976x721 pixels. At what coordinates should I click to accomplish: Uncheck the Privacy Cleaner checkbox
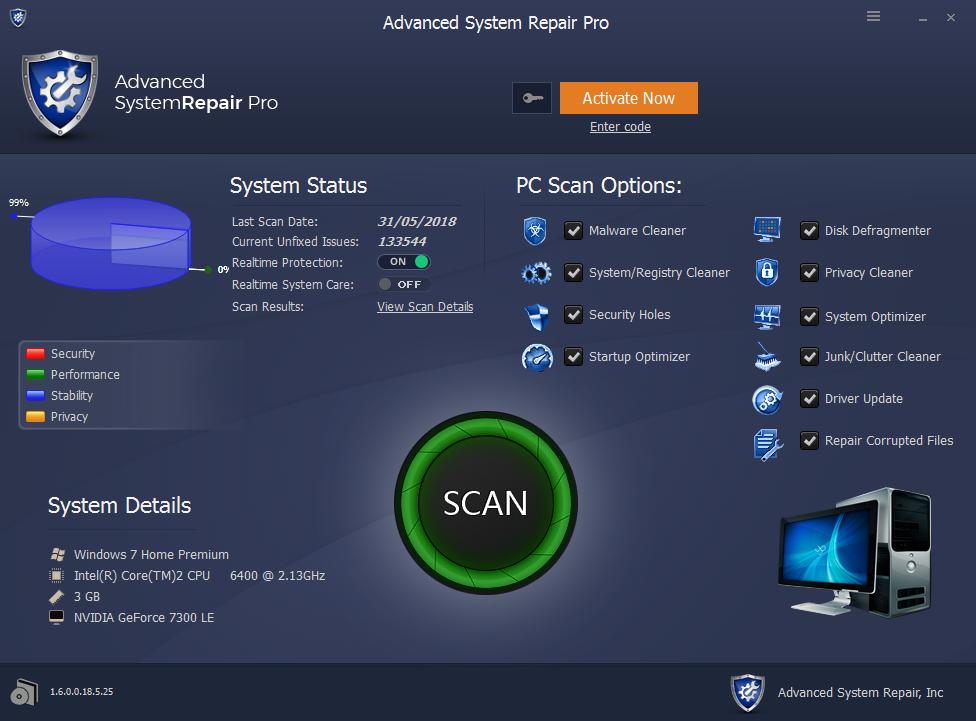pos(809,273)
